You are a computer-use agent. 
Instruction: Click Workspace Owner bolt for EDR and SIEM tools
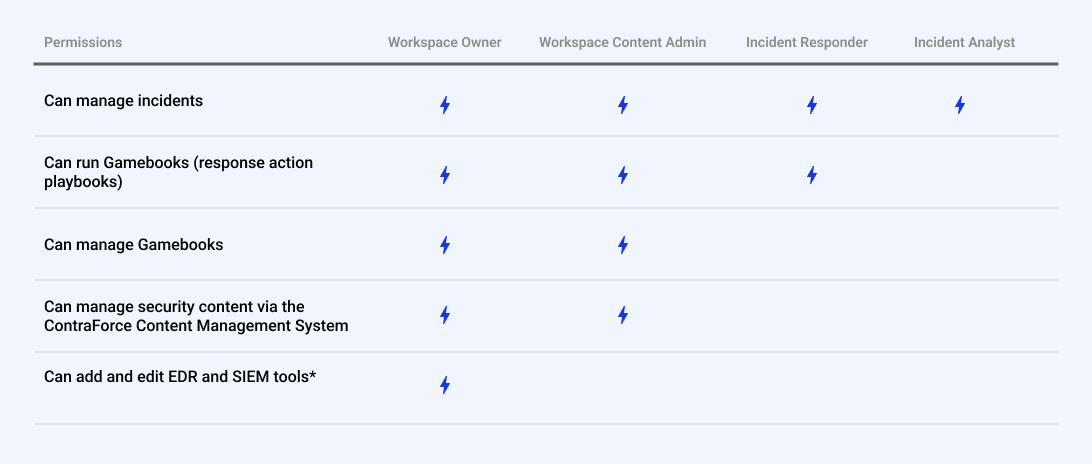coord(445,385)
